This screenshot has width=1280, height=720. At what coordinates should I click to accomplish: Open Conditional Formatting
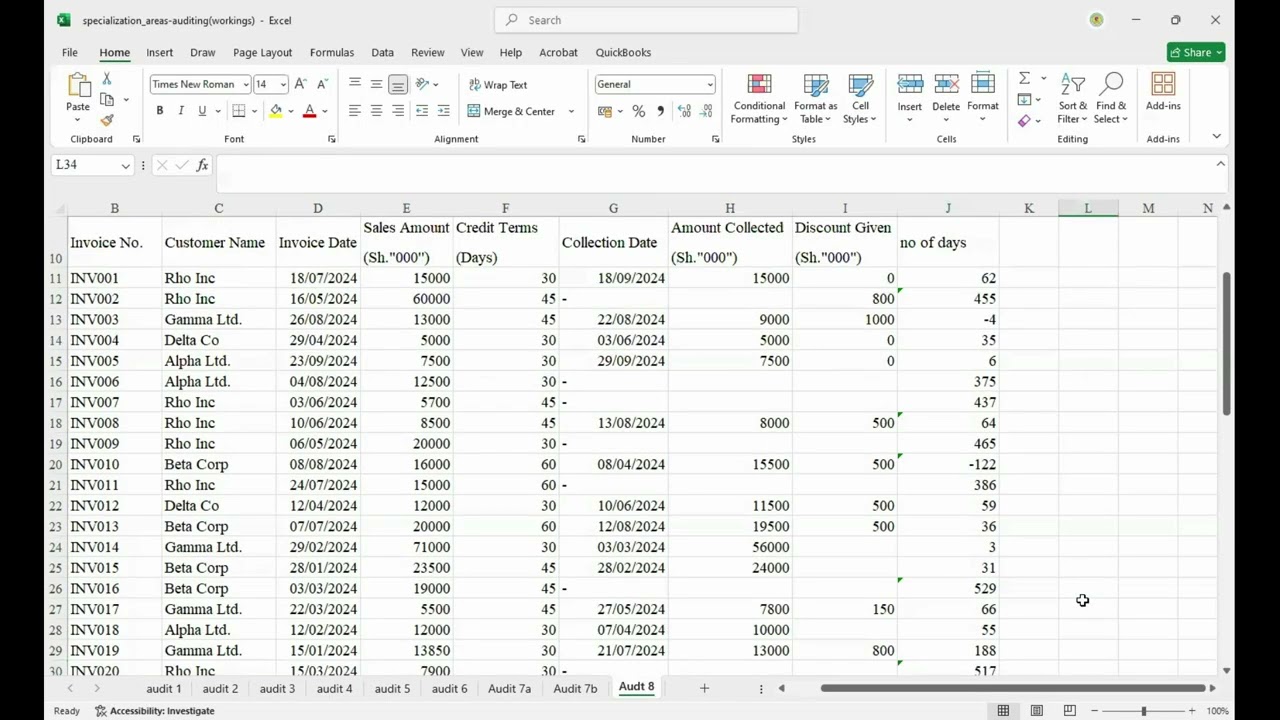click(x=759, y=99)
